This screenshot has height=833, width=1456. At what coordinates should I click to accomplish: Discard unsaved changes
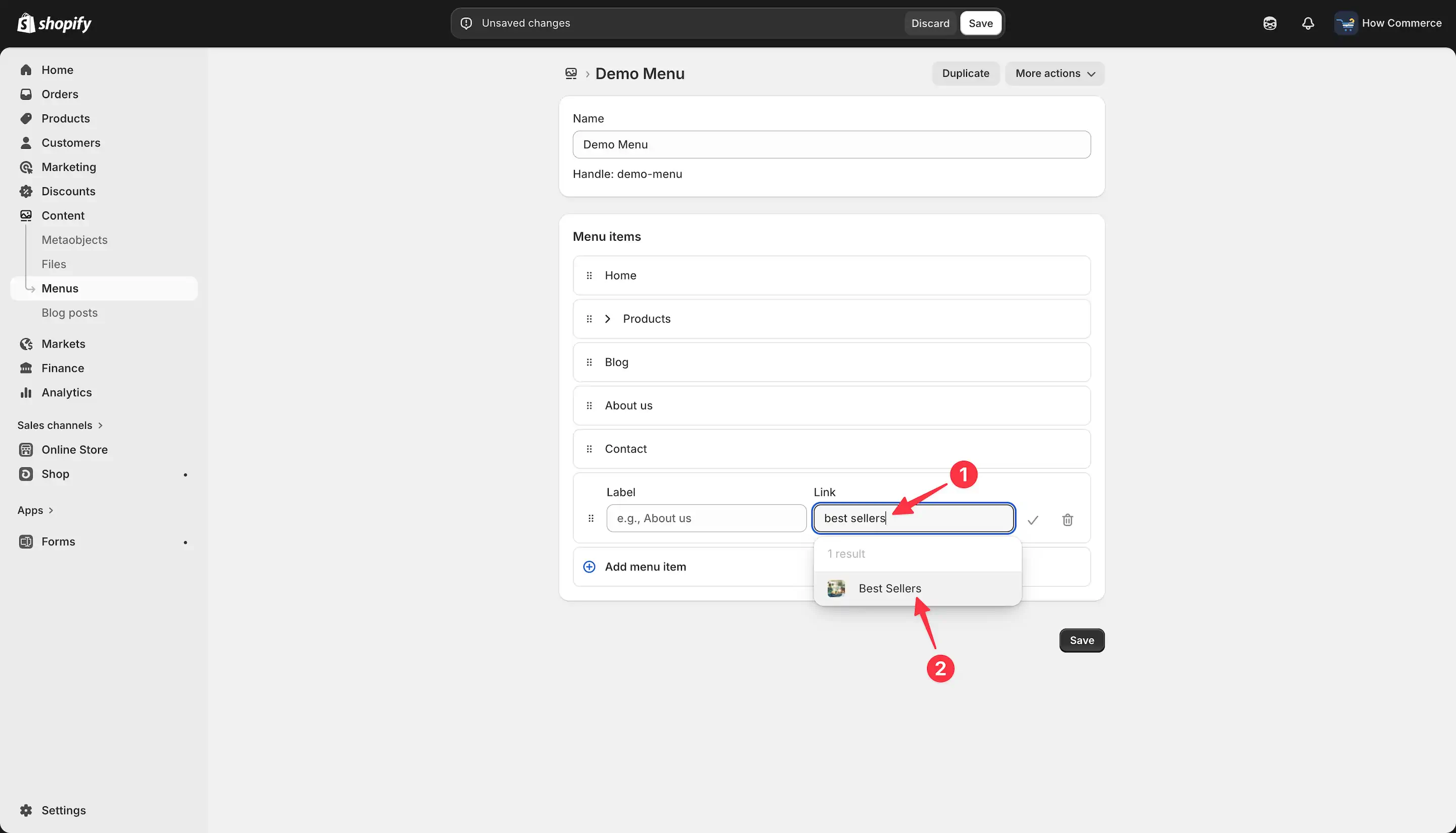pos(930,23)
